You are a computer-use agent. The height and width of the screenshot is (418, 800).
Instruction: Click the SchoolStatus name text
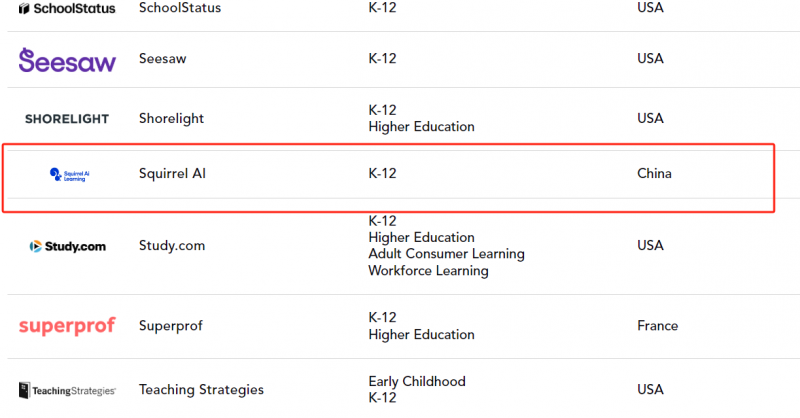coord(180,8)
